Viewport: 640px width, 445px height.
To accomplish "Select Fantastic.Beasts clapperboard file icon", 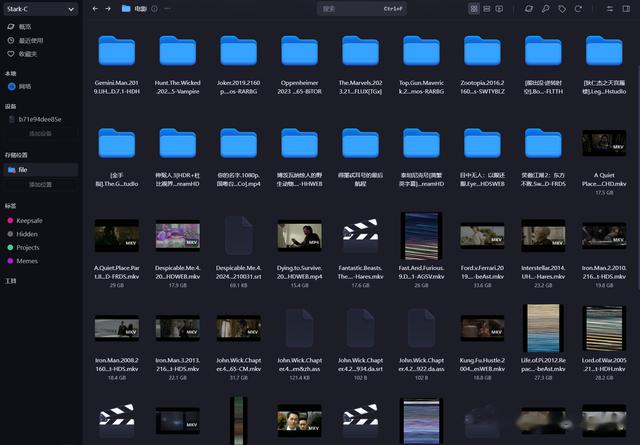I will click(x=360, y=236).
